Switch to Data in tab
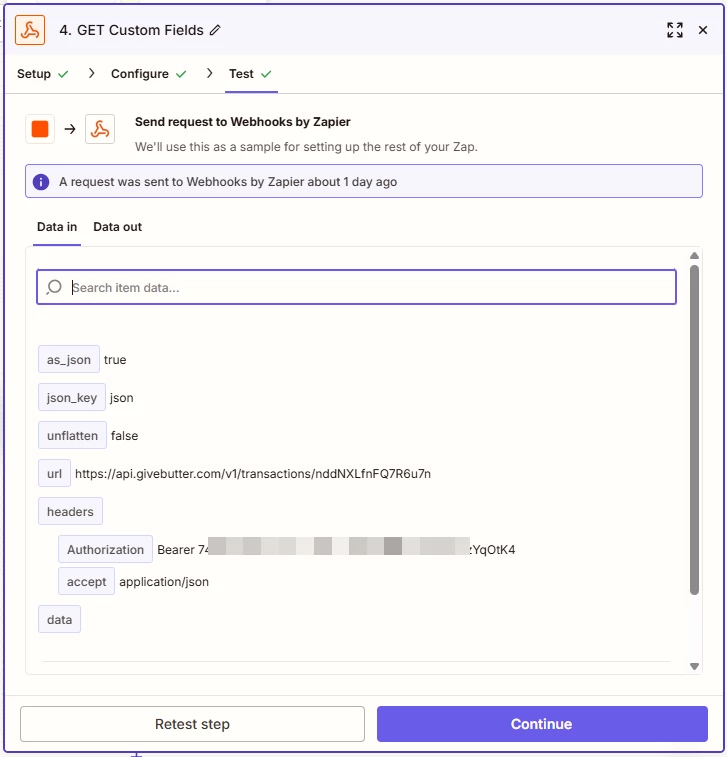This screenshot has height=757, width=727. [x=57, y=227]
